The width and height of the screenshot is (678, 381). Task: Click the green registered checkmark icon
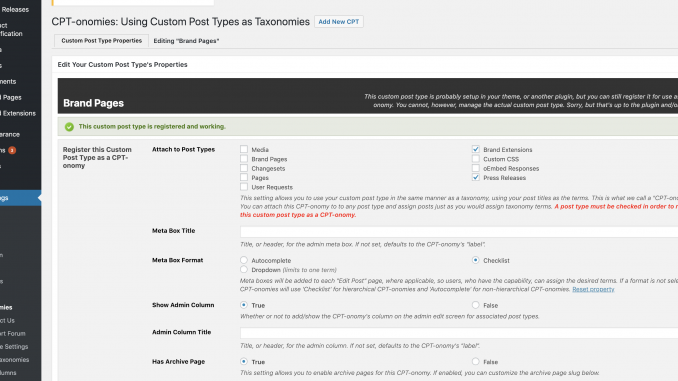click(69, 127)
